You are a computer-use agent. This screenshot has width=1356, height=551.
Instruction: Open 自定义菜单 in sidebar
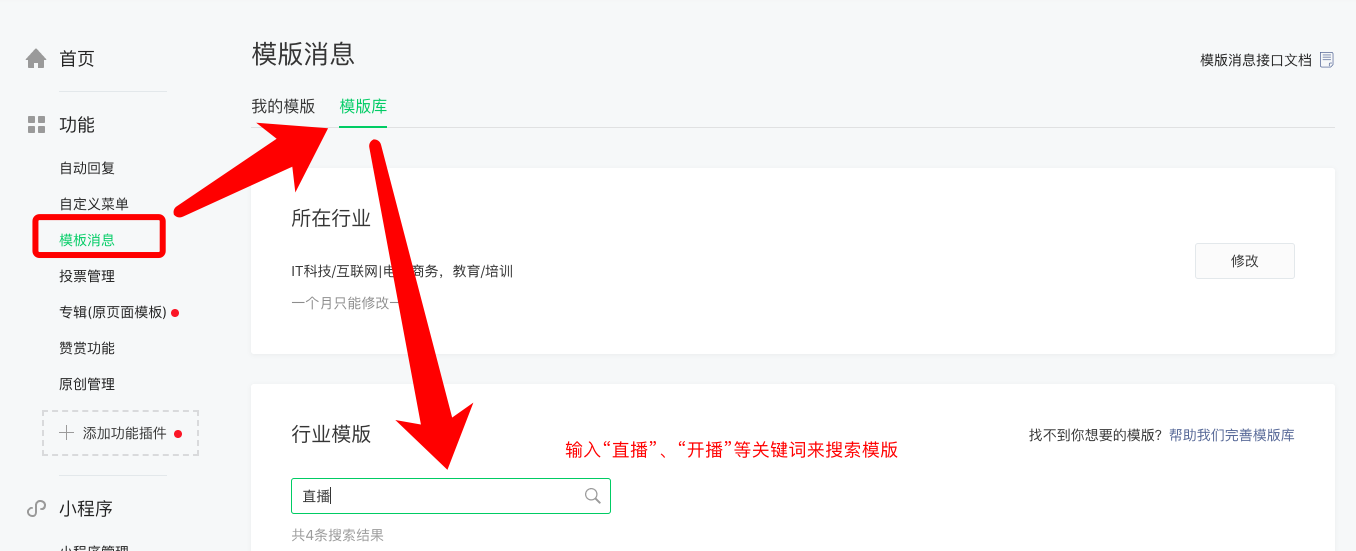point(94,204)
